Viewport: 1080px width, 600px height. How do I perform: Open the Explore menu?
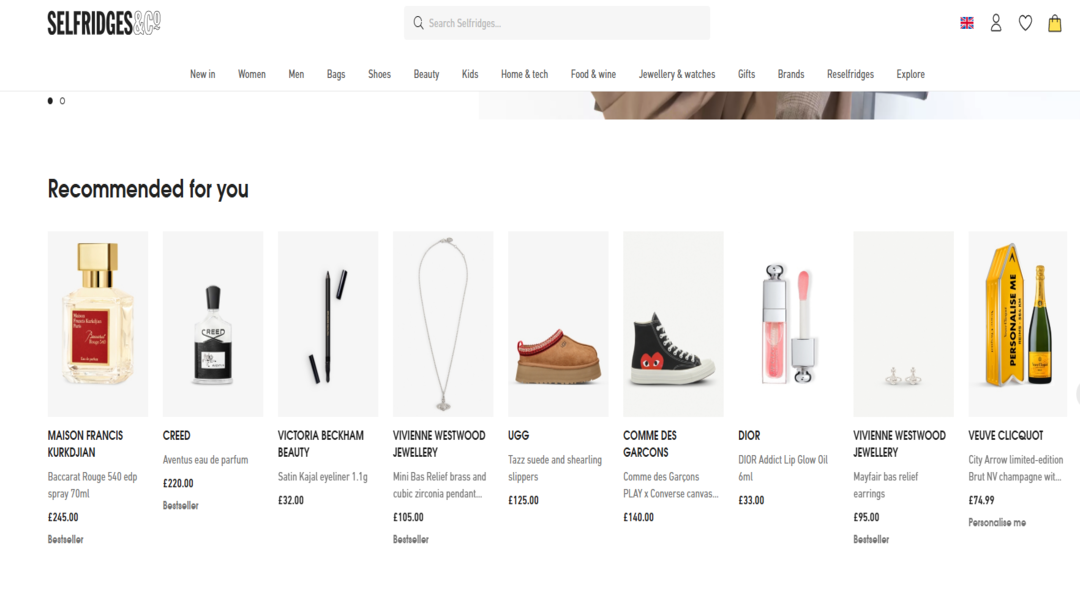[x=911, y=74]
